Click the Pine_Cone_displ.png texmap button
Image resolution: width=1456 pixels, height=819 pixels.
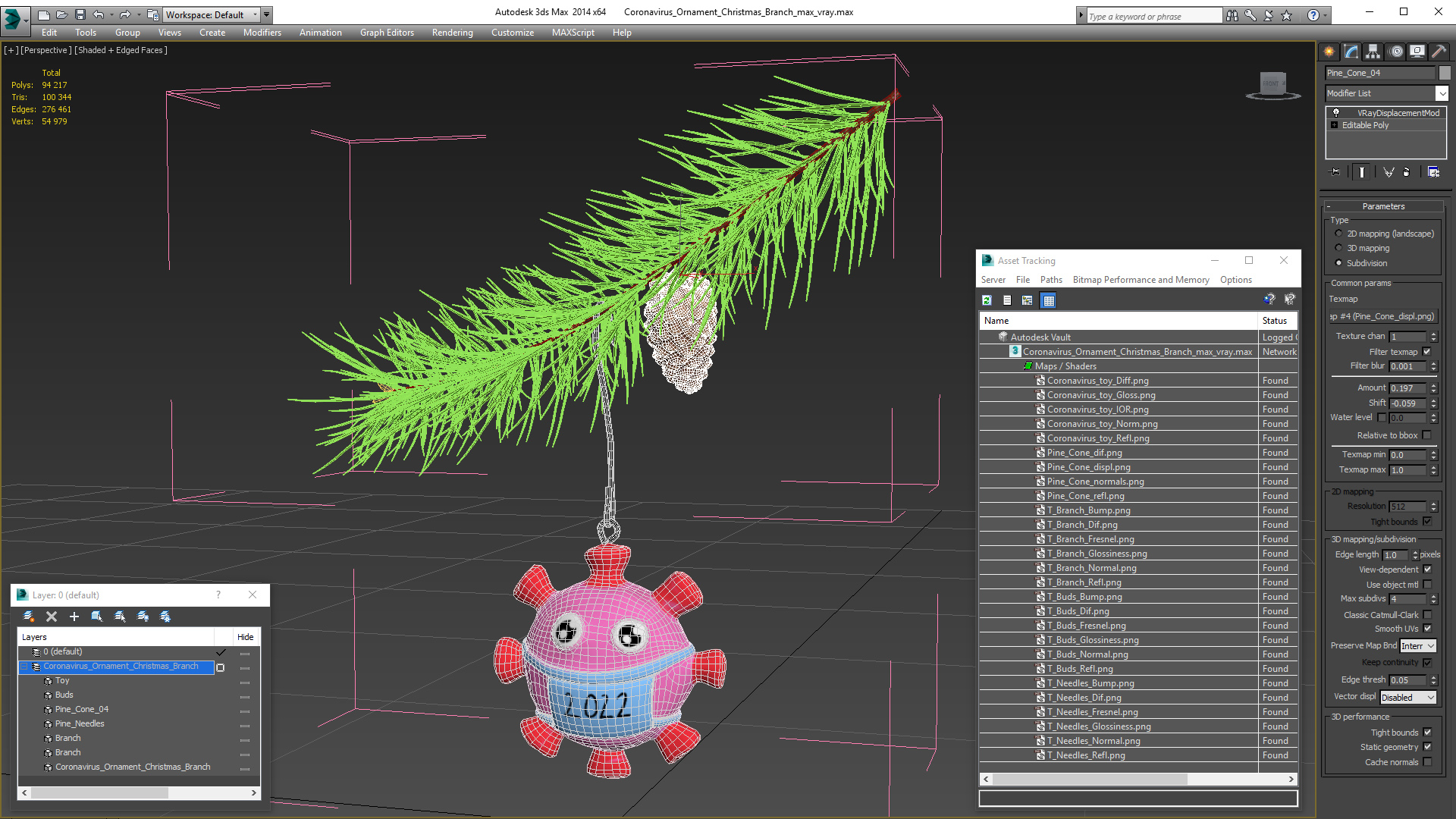point(1383,316)
